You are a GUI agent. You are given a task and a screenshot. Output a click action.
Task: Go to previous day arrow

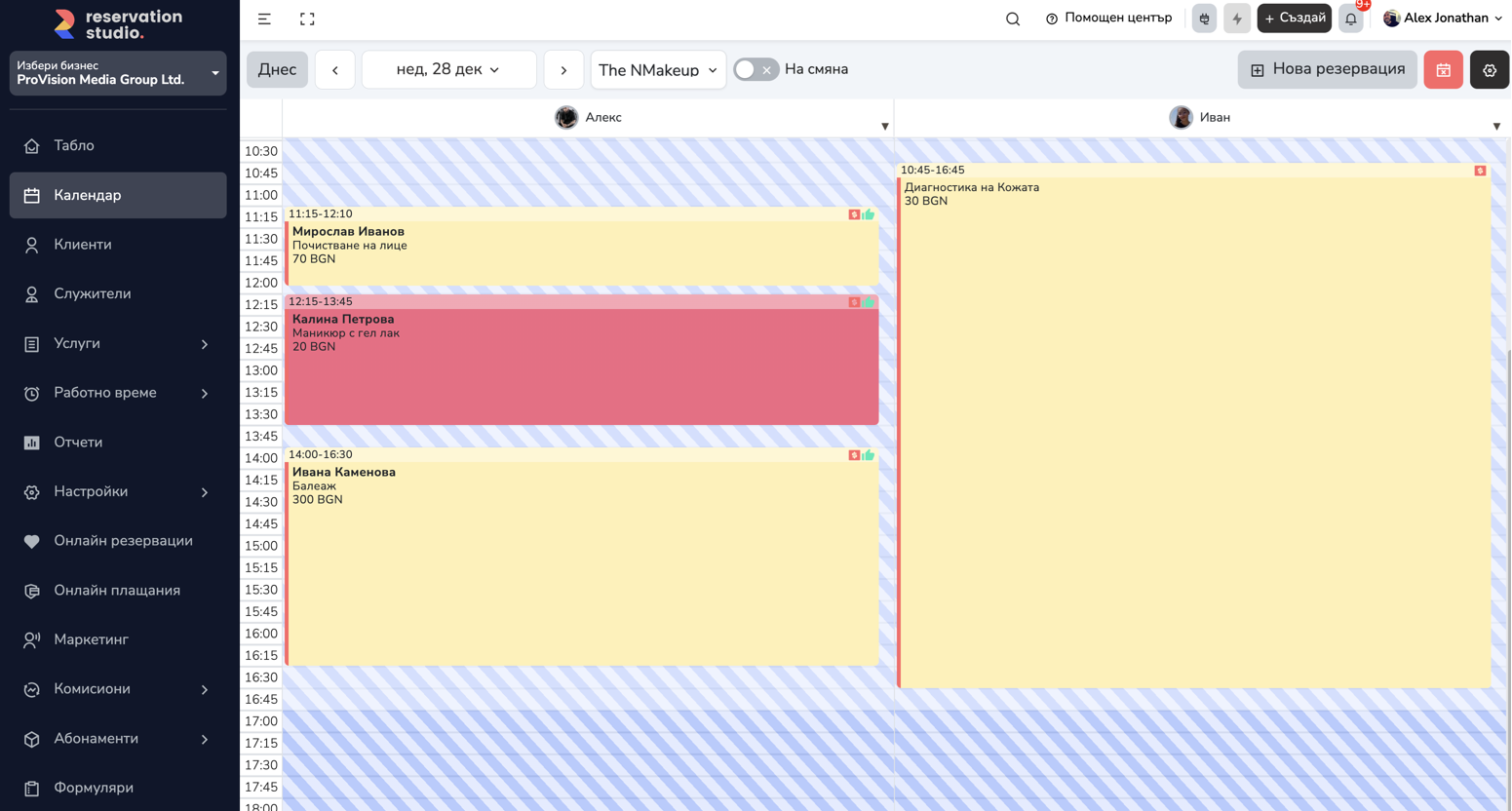coord(335,70)
